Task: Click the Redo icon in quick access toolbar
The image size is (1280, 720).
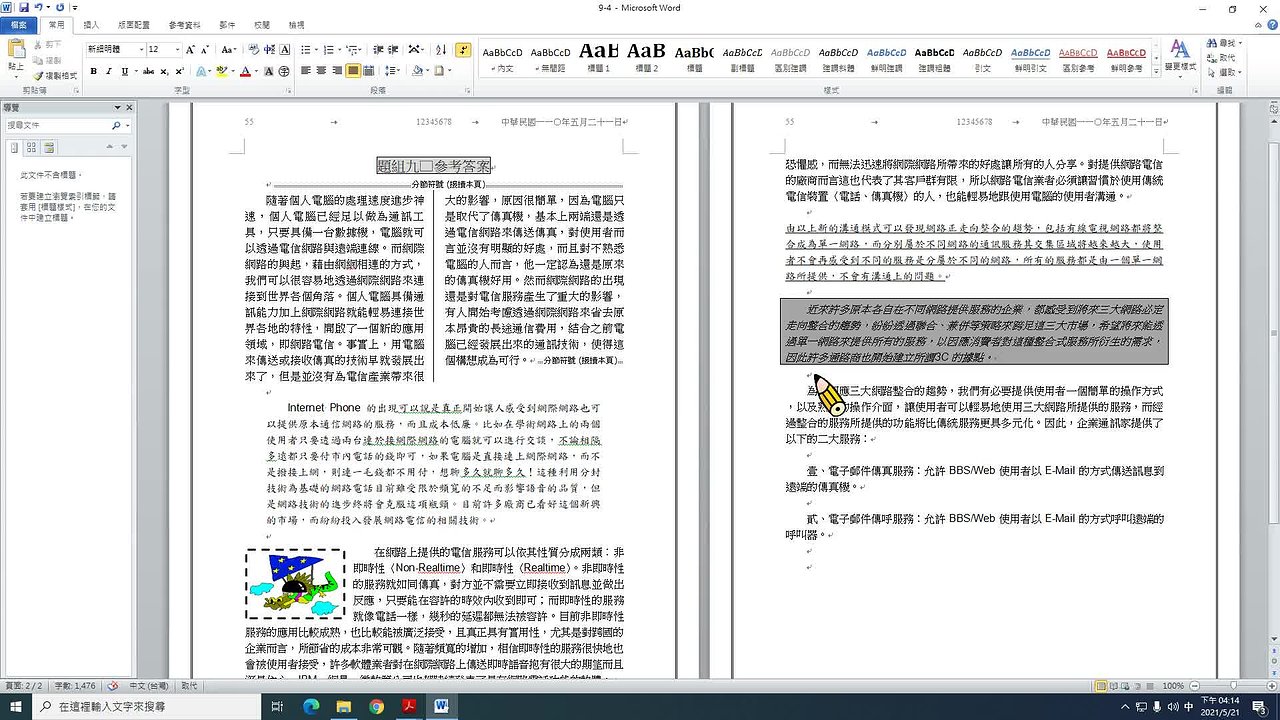Action: pyautogui.click(x=60, y=8)
